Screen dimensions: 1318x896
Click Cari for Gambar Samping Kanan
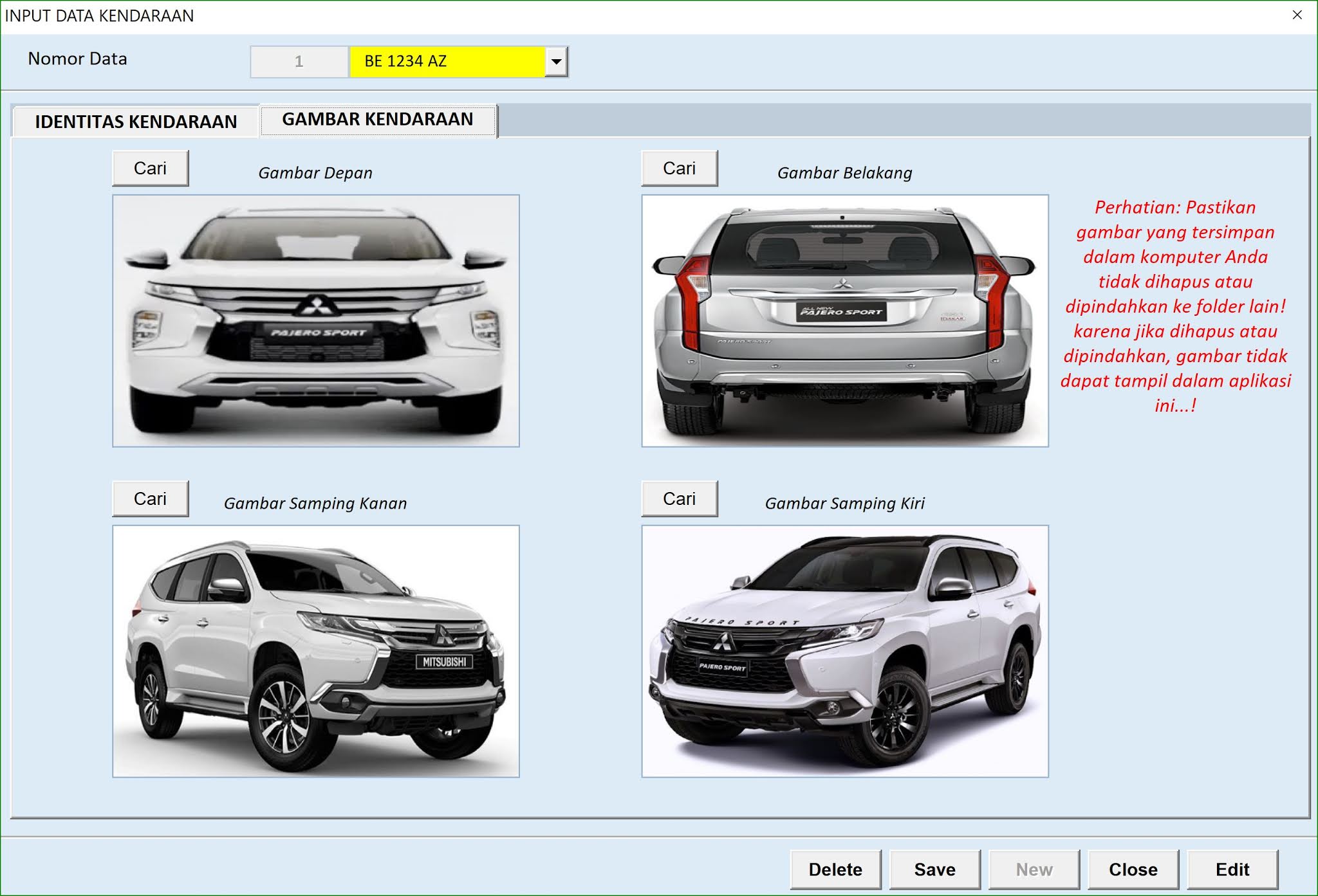(x=150, y=498)
